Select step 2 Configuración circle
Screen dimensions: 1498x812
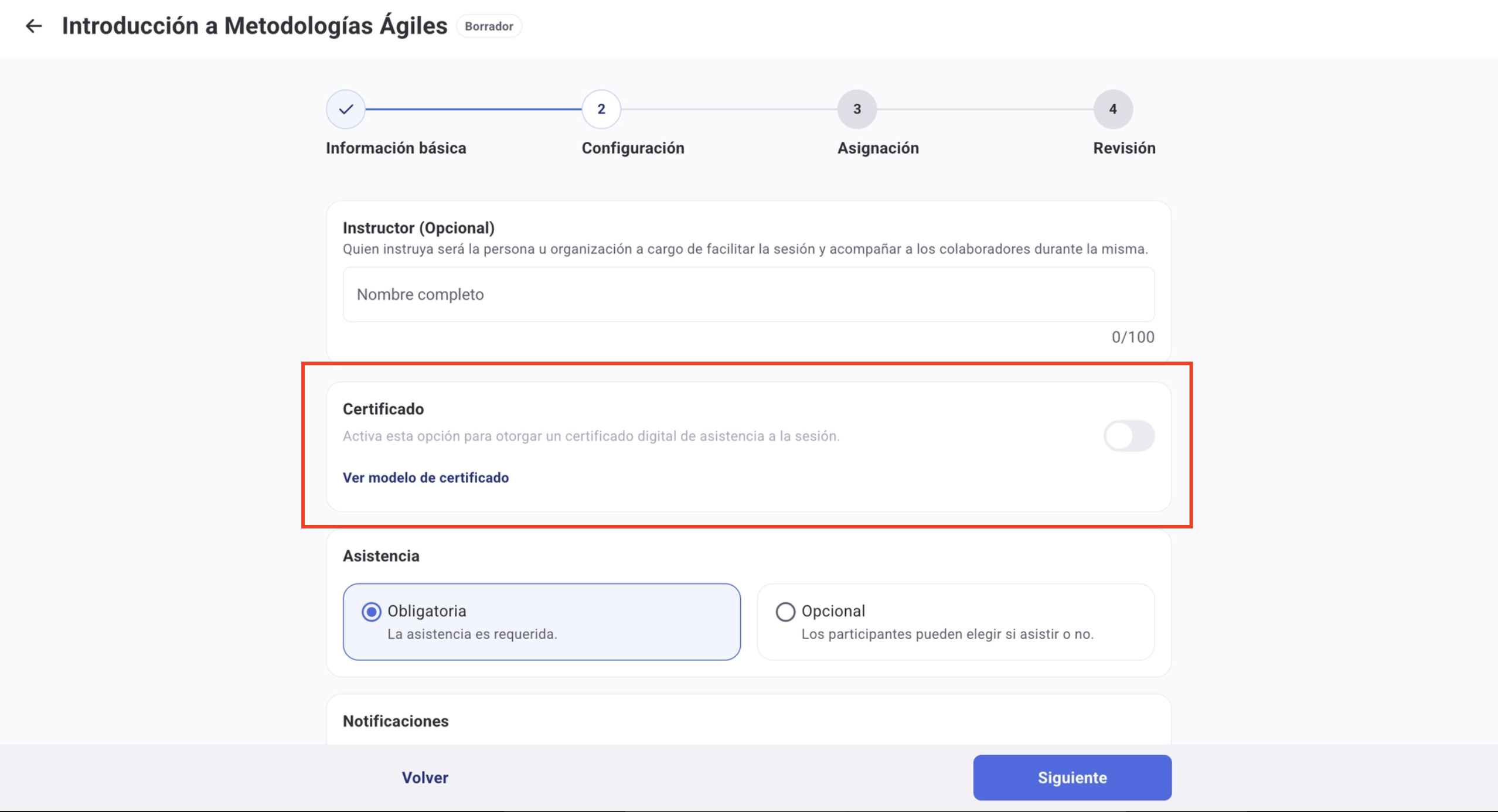pyautogui.click(x=601, y=109)
